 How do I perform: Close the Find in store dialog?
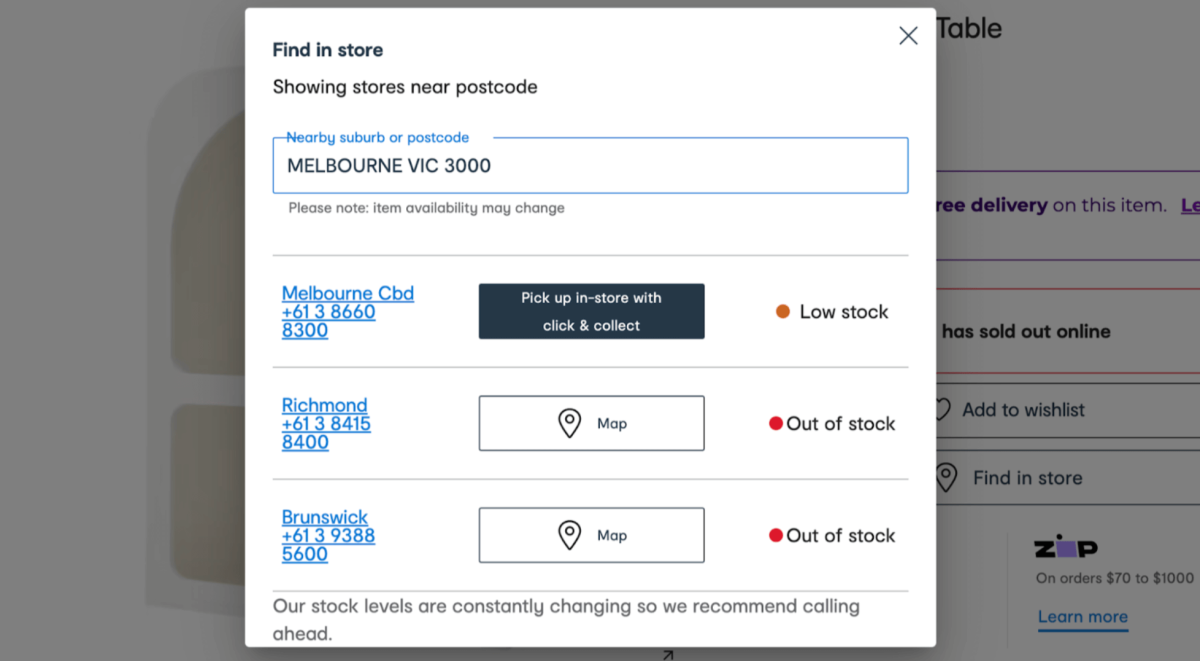(x=908, y=36)
